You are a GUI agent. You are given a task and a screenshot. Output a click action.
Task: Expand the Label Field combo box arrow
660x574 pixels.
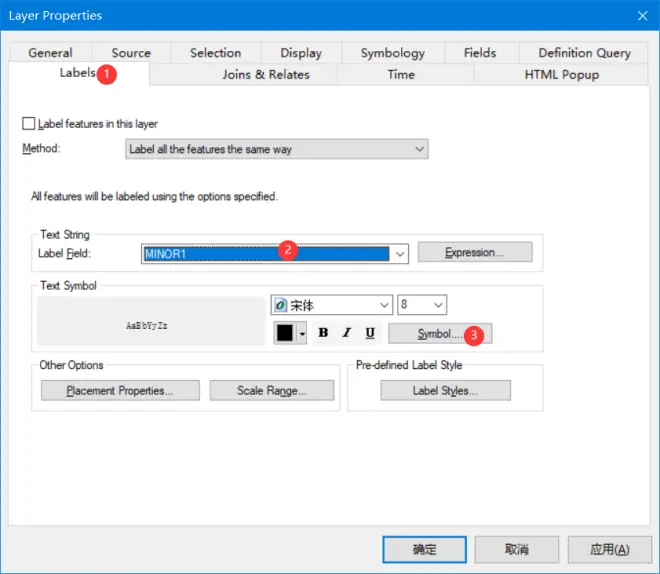[x=400, y=254]
